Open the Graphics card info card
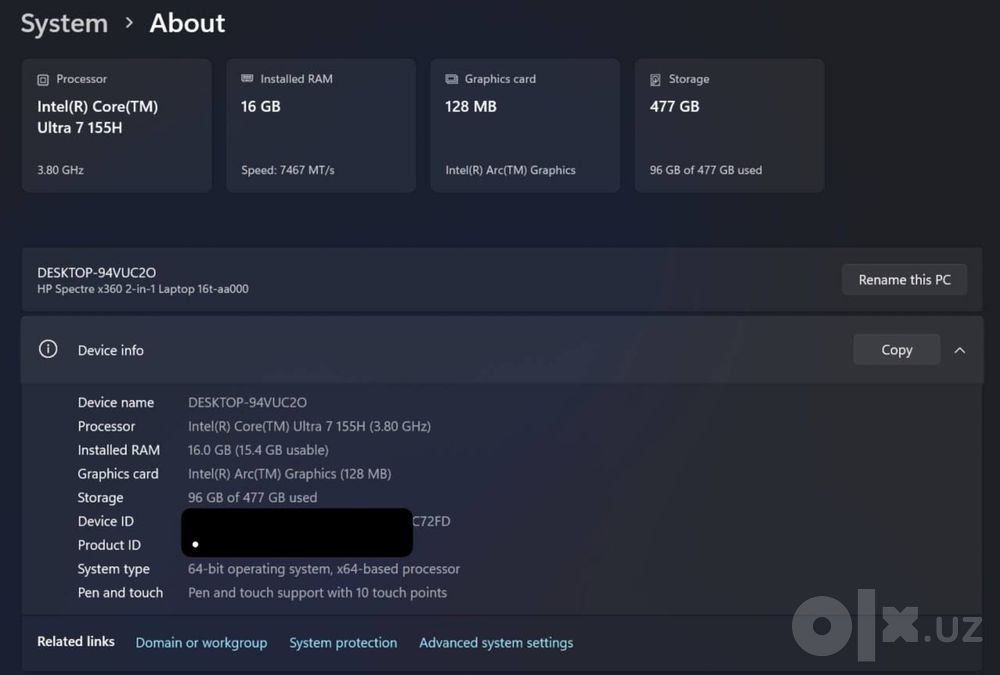This screenshot has width=1000, height=675. pyautogui.click(x=525, y=125)
